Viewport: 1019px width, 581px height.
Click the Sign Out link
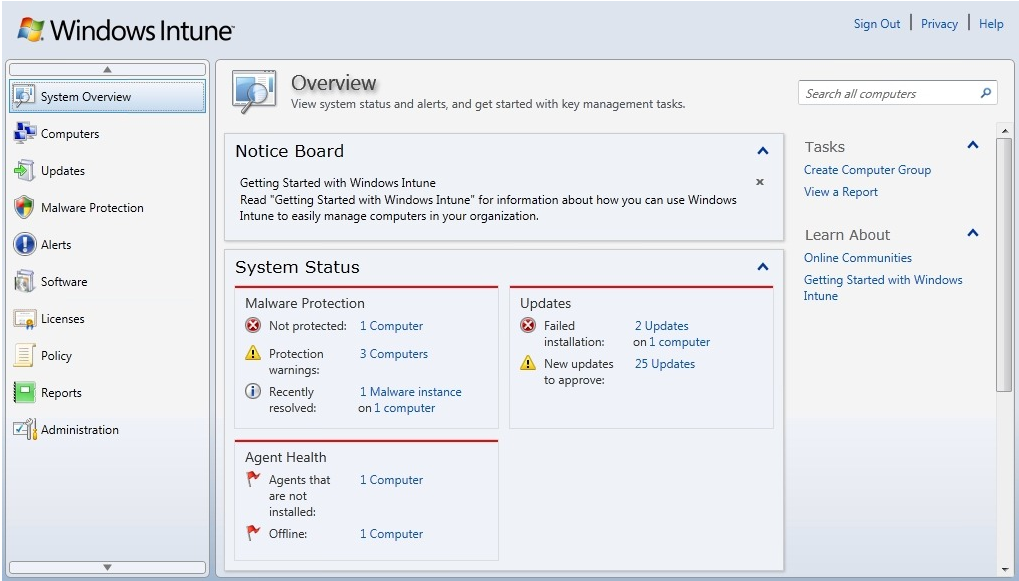tap(877, 23)
